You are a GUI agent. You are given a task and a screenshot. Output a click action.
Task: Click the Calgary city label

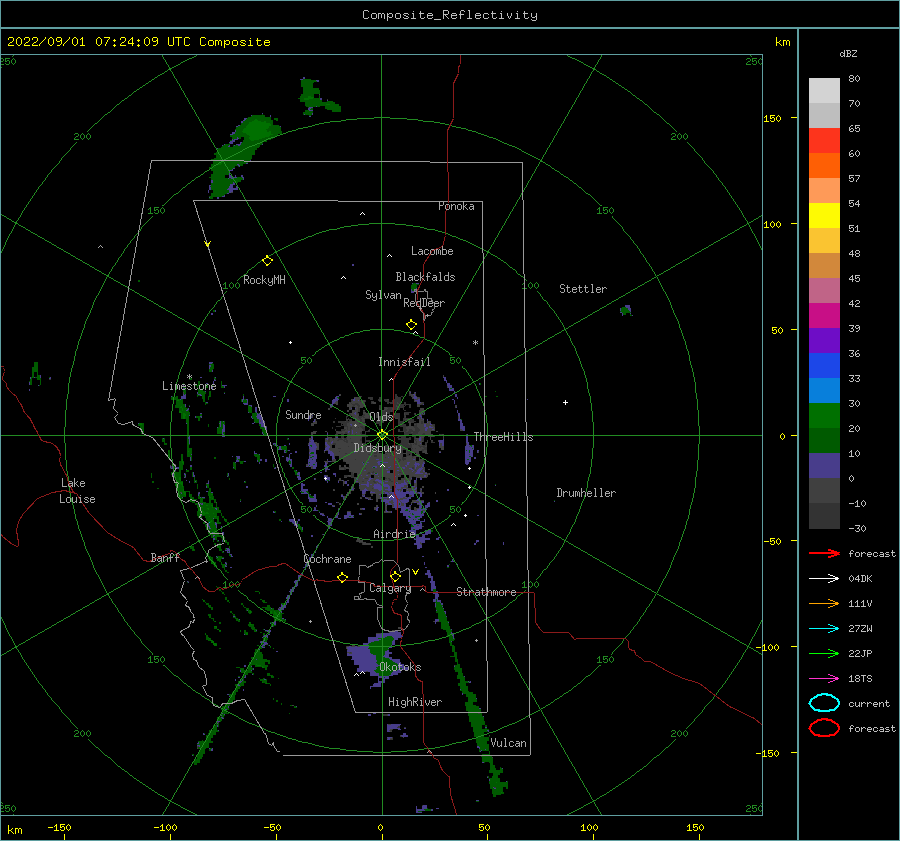click(x=390, y=588)
